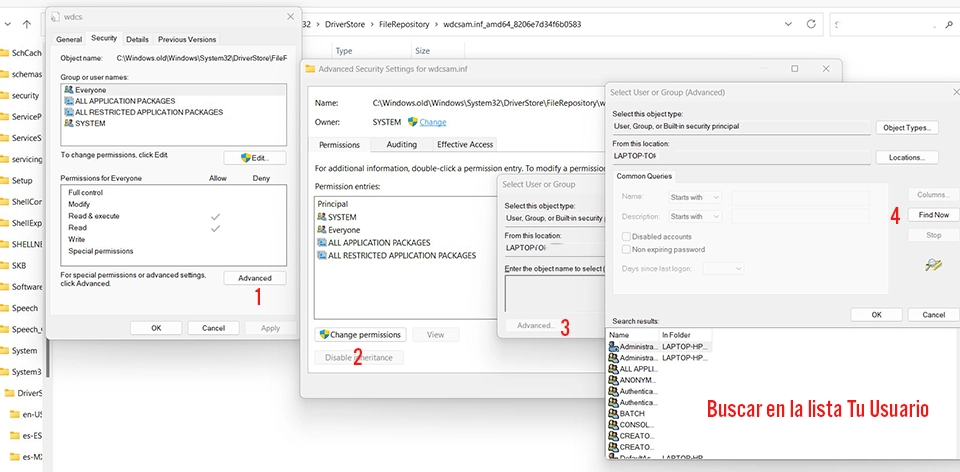Screen dimensions: 960x472
Task: Switch to the Auditing tab
Action: [x=401, y=145]
